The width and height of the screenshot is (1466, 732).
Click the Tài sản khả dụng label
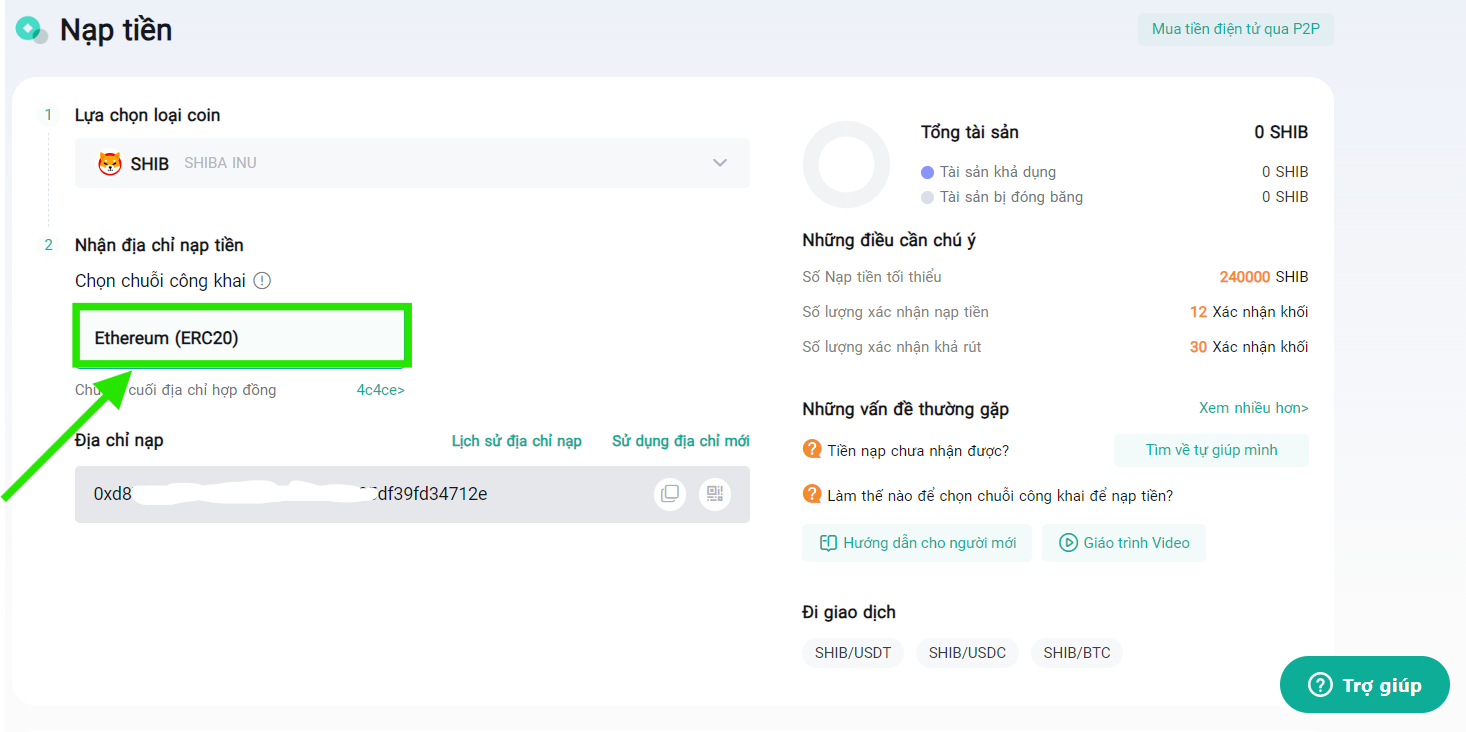click(x=997, y=172)
